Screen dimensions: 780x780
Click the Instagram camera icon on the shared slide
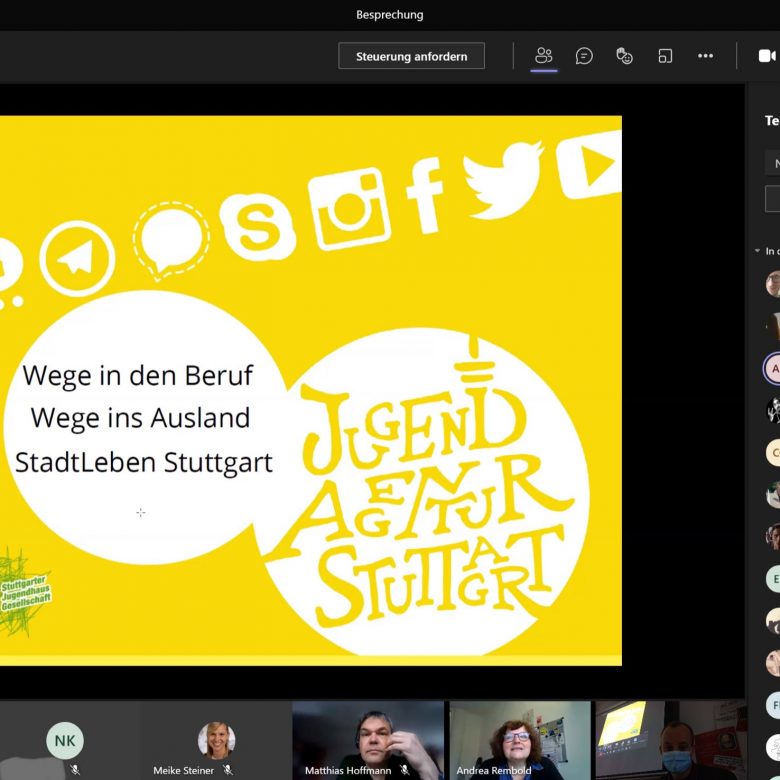pyautogui.click(x=349, y=209)
